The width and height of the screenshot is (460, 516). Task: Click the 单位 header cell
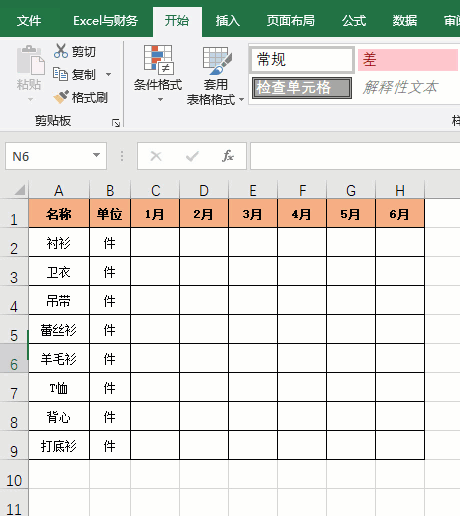coord(110,213)
